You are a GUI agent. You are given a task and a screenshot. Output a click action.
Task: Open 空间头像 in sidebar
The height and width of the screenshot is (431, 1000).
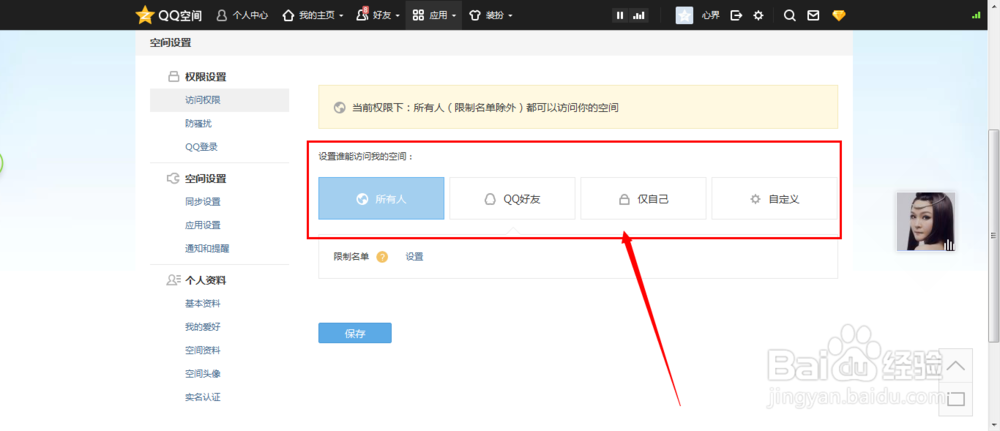(203, 374)
